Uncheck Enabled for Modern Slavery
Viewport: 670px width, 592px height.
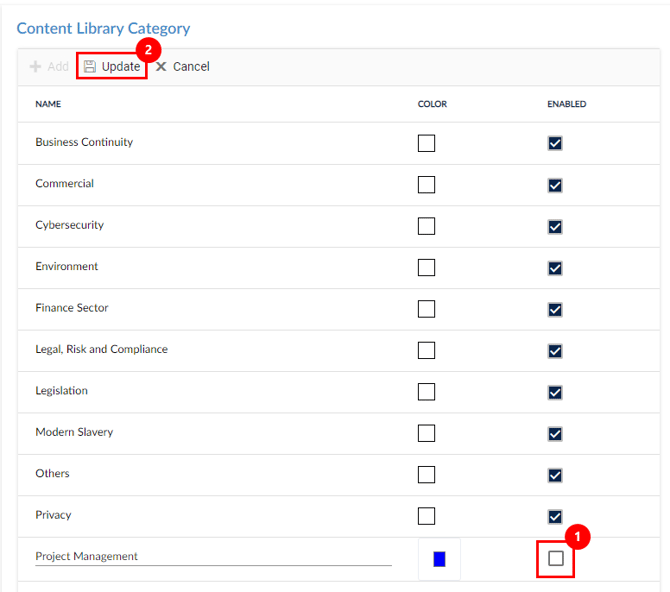point(555,433)
